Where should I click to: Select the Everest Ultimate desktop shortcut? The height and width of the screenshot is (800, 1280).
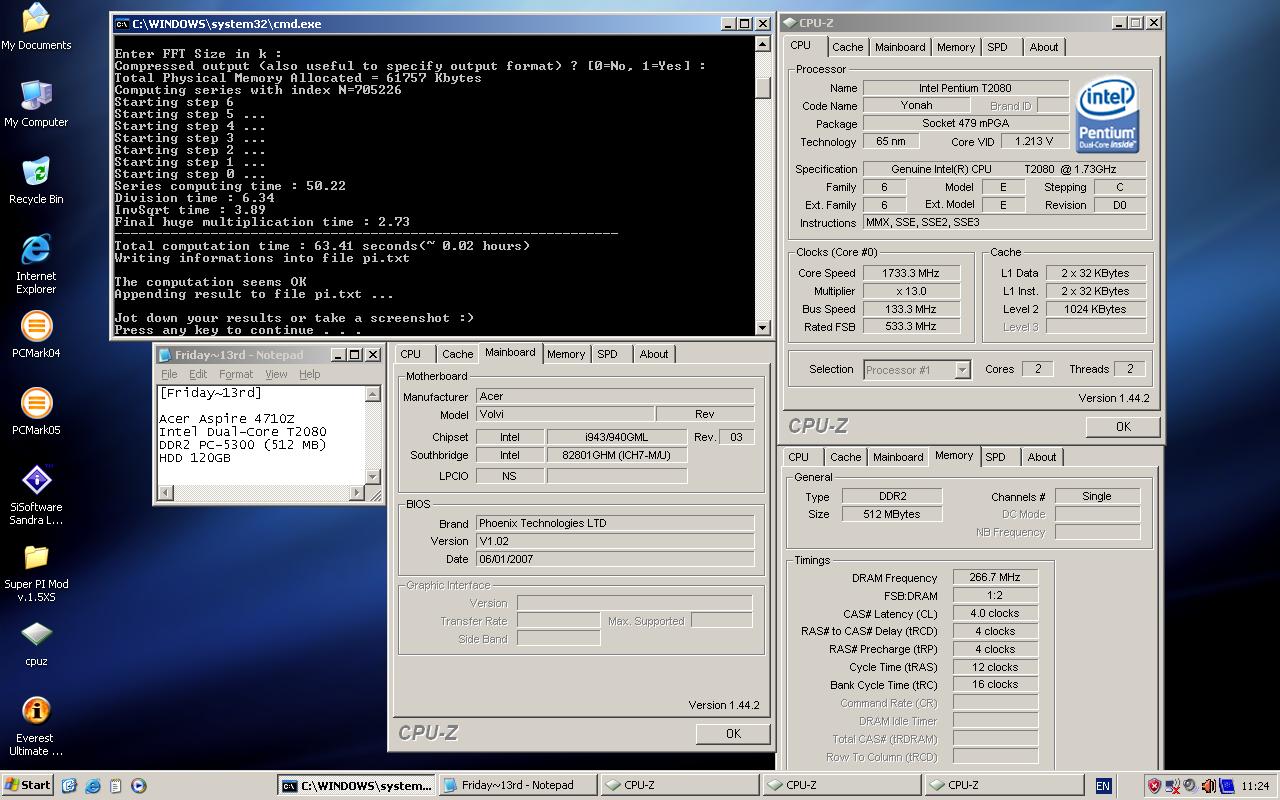(36, 726)
